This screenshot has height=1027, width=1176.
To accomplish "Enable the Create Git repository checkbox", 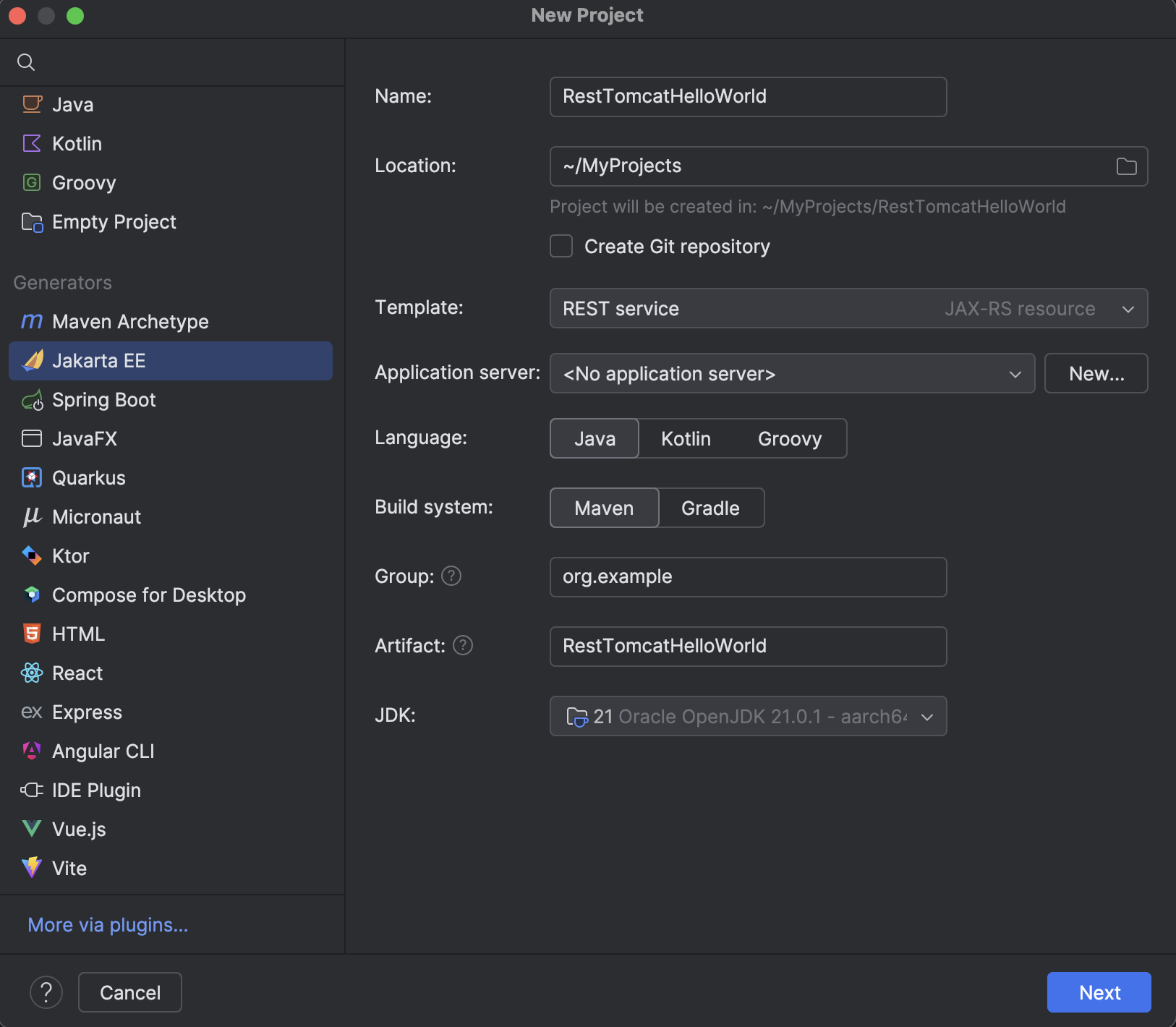I will [x=562, y=246].
